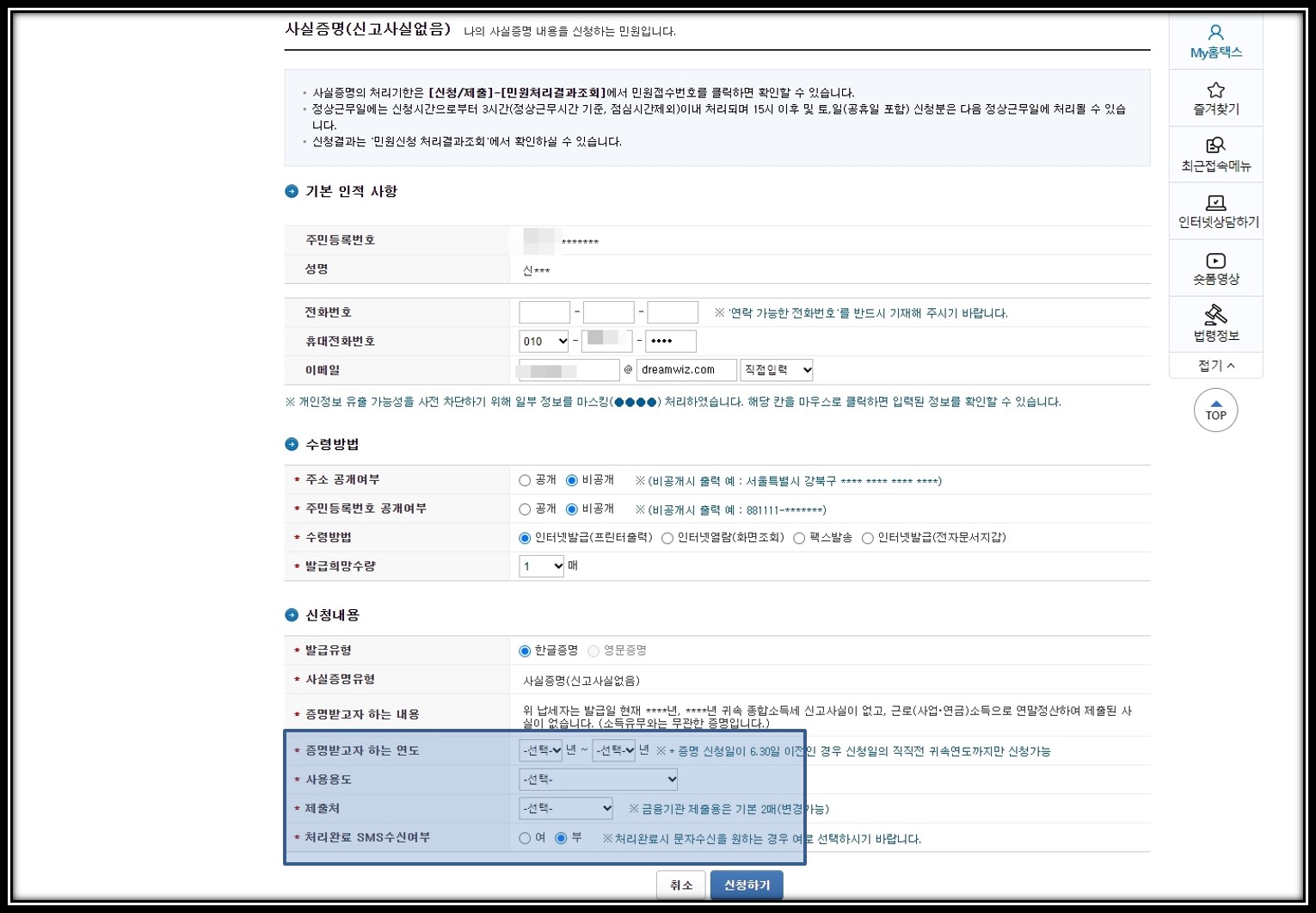Select 부 for SMS수신여부
The height and width of the screenshot is (913, 1316).
[x=561, y=838]
